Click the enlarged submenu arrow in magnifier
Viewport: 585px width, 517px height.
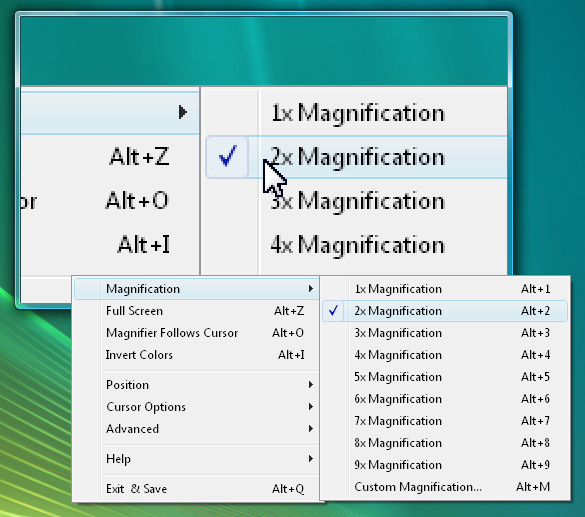tap(182, 112)
